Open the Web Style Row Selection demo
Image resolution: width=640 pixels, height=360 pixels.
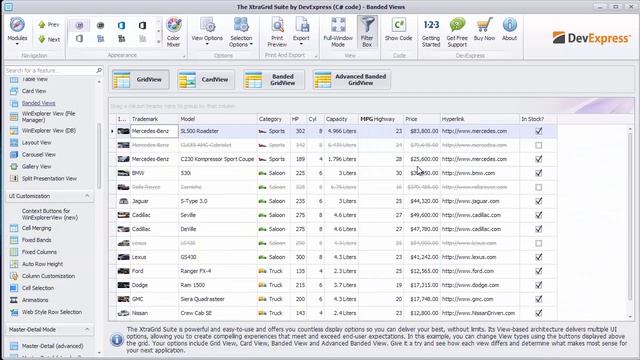(52, 312)
